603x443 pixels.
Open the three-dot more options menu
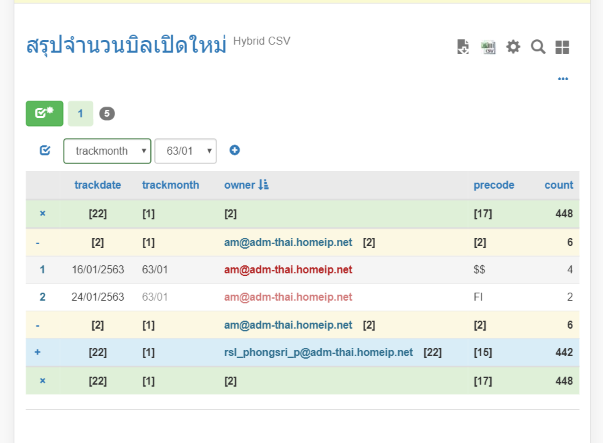pos(563,78)
